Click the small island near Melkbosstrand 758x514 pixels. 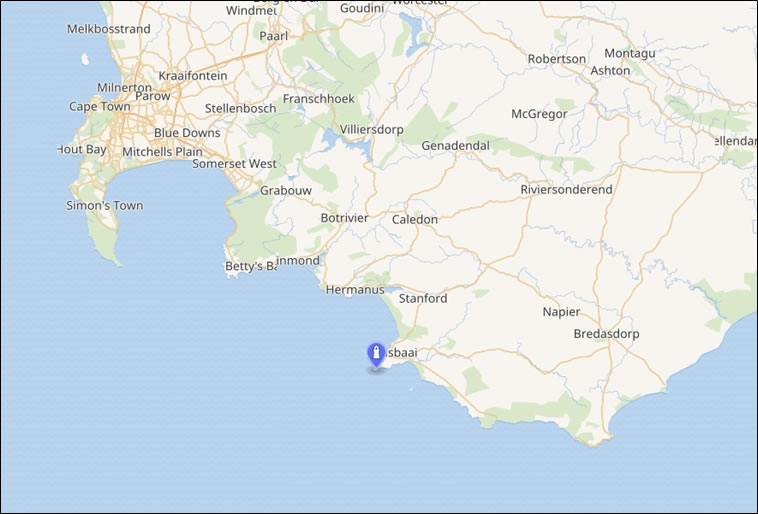(85, 59)
